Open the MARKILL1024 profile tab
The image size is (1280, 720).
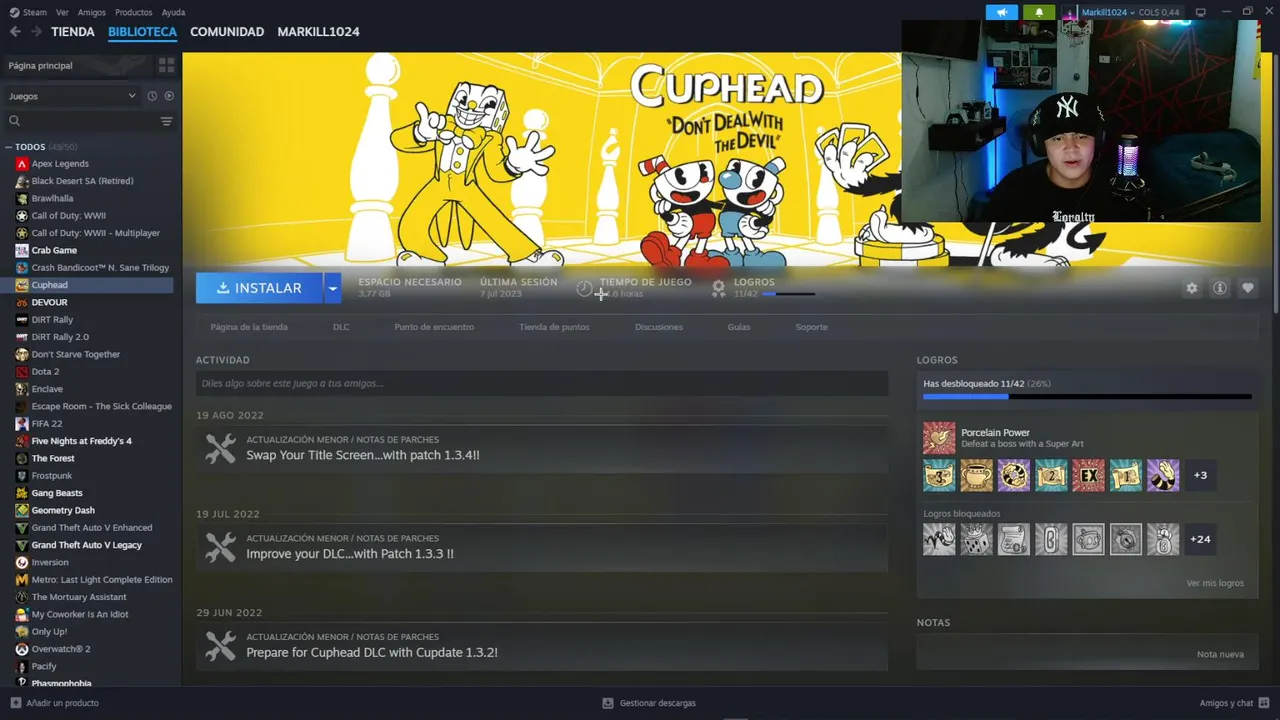coord(318,32)
